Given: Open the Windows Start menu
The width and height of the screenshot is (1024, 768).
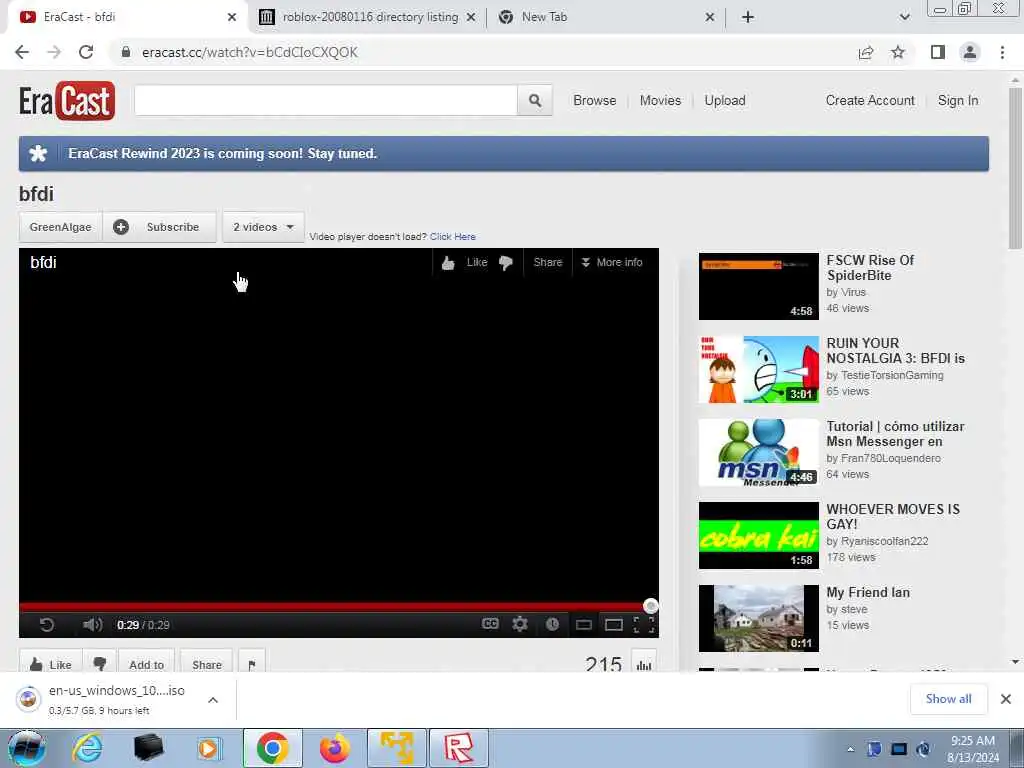Looking at the screenshot, I should tap(26, 748).
